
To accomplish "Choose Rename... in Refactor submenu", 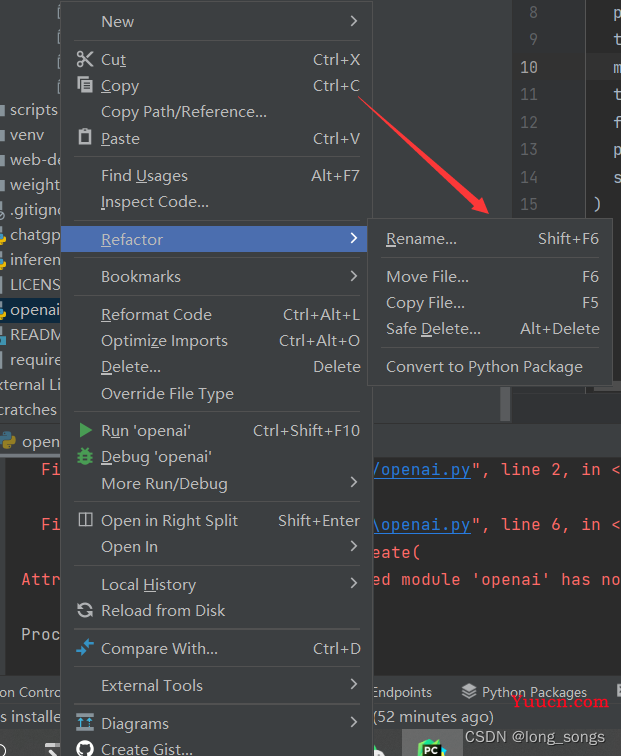I will (491, 239).
